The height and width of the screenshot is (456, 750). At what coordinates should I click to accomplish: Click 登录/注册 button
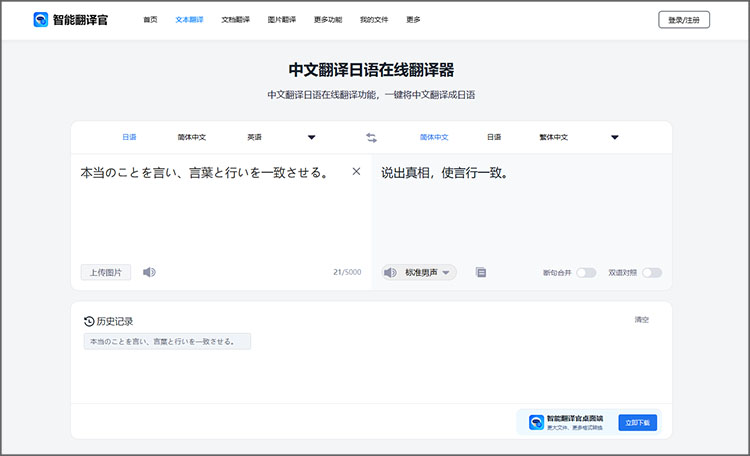click(684, 20)
